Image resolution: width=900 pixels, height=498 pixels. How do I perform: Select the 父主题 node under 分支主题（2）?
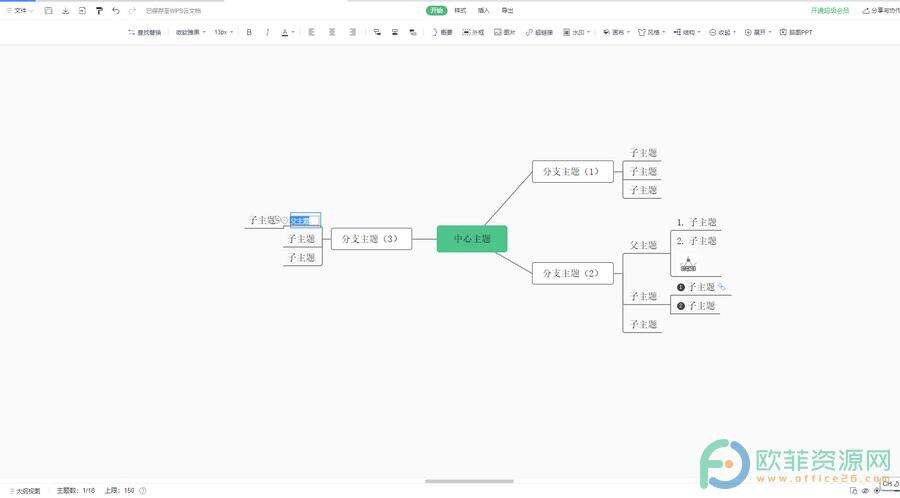pos(643,246)
